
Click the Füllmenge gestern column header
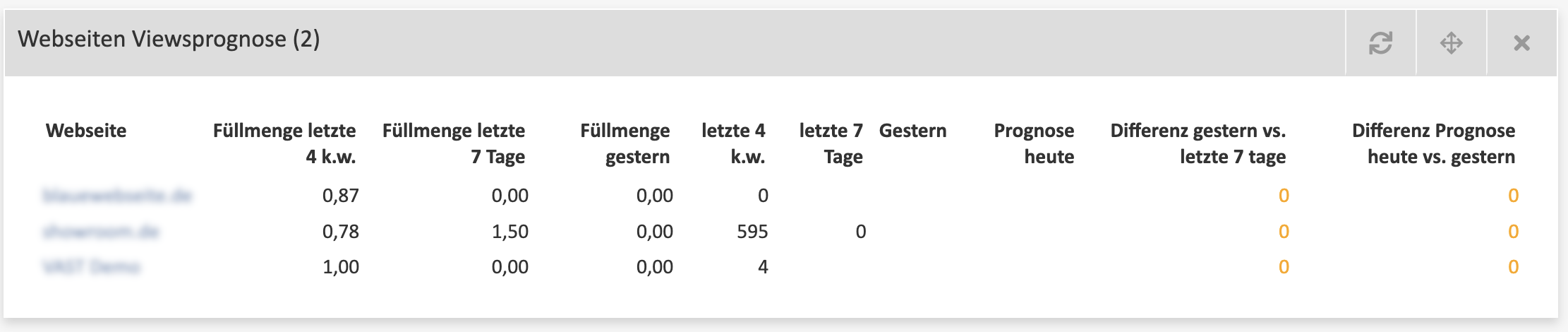[625, 143]
